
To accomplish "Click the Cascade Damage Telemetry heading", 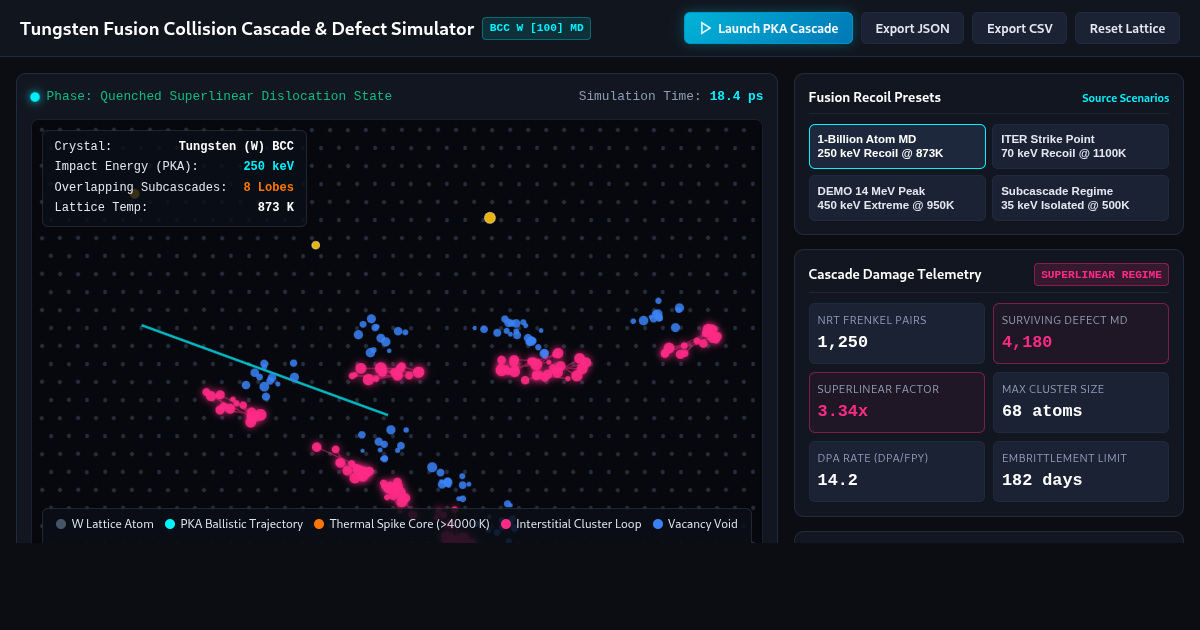I will pyautogui.click(x=895, y=274).
